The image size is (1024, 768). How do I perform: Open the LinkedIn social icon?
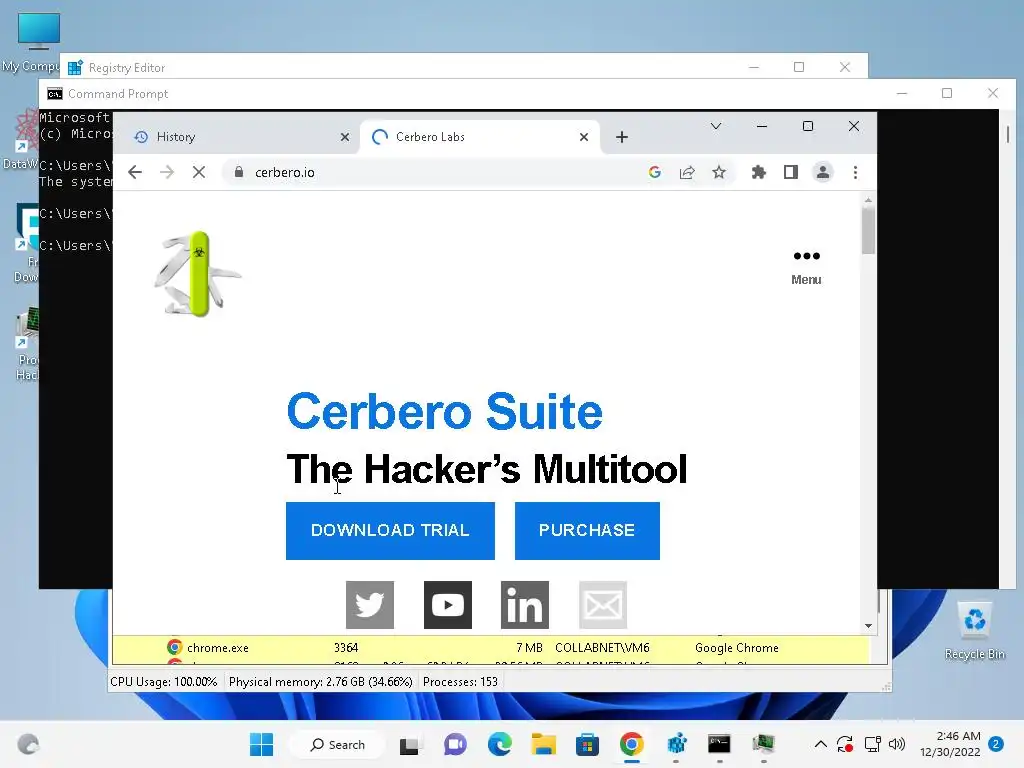coord(525,605)
